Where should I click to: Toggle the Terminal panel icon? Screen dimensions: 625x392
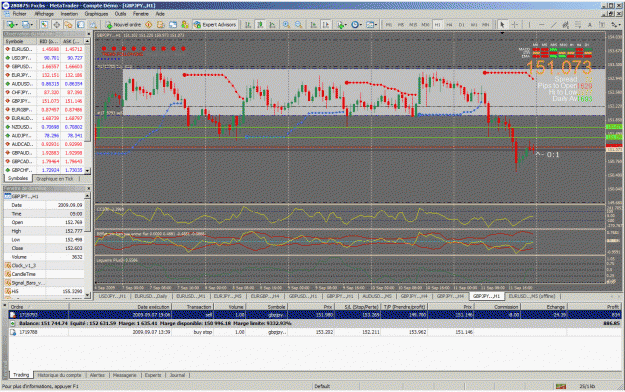tap(81, 25)
